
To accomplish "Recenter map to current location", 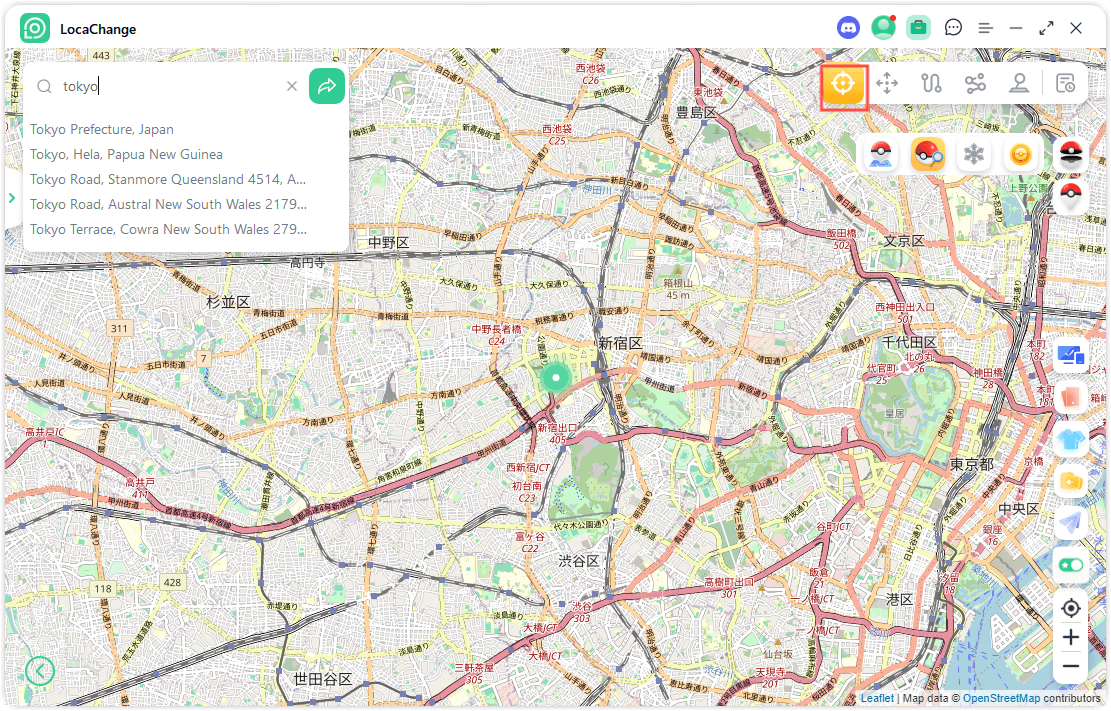I will click(x=1071, y=608).
